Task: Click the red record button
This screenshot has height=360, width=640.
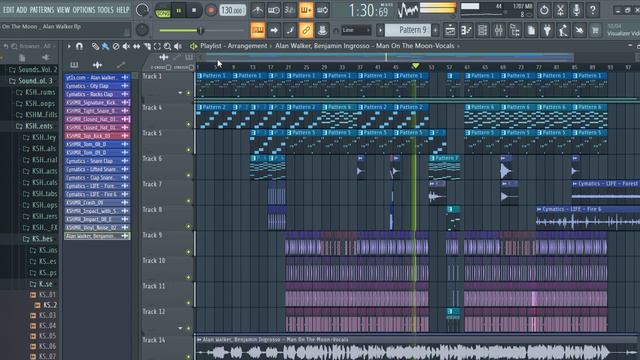Action: pos(211,11)
